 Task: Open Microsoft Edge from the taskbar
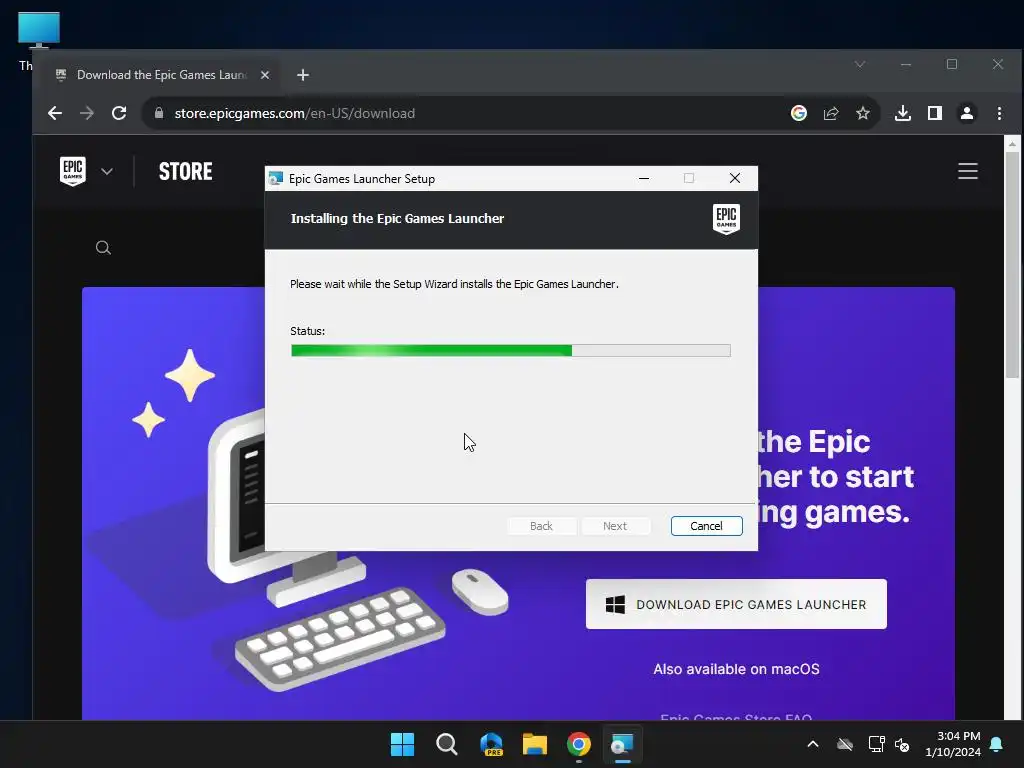coord(491,744)
